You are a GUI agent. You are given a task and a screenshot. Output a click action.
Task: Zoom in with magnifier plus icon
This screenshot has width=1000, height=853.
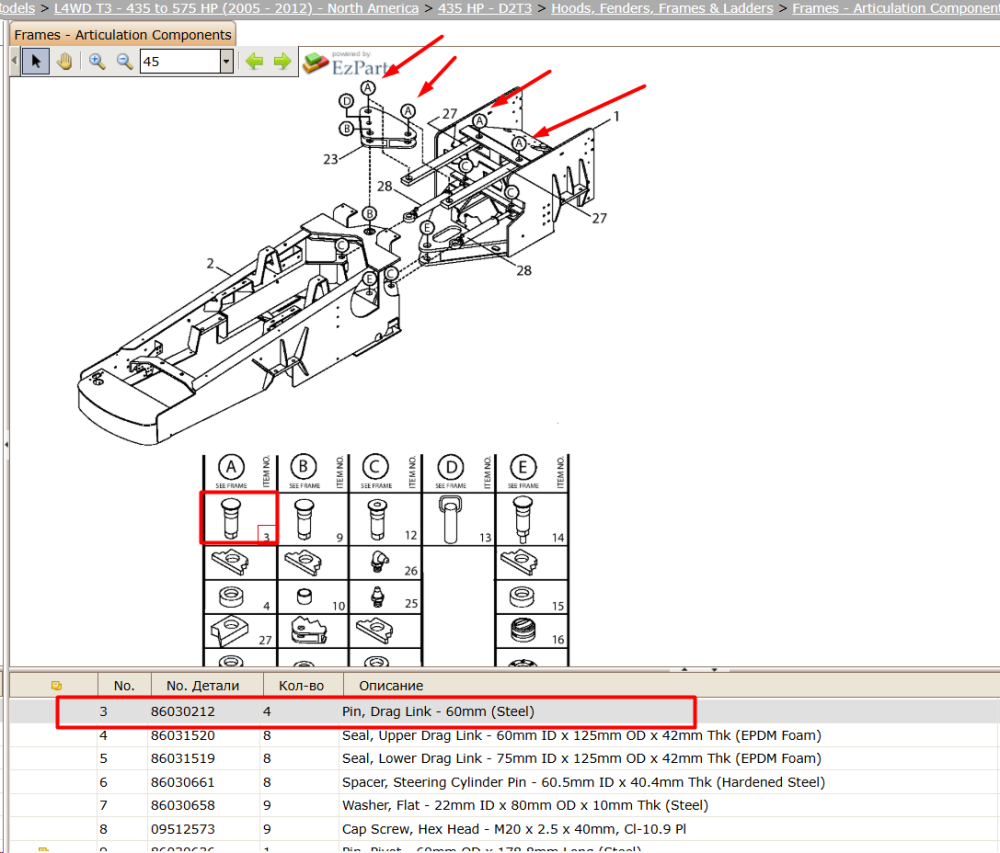pos(97,61)
